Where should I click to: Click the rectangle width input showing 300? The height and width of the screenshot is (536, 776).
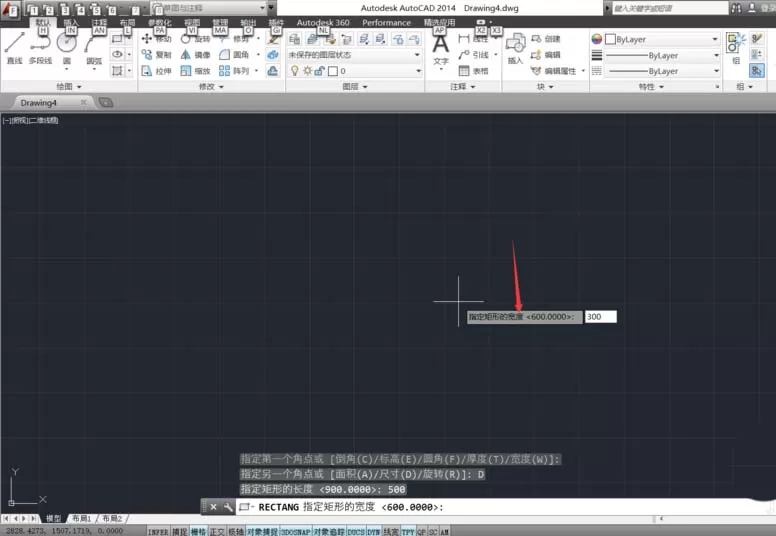click(x=601, y=317)
